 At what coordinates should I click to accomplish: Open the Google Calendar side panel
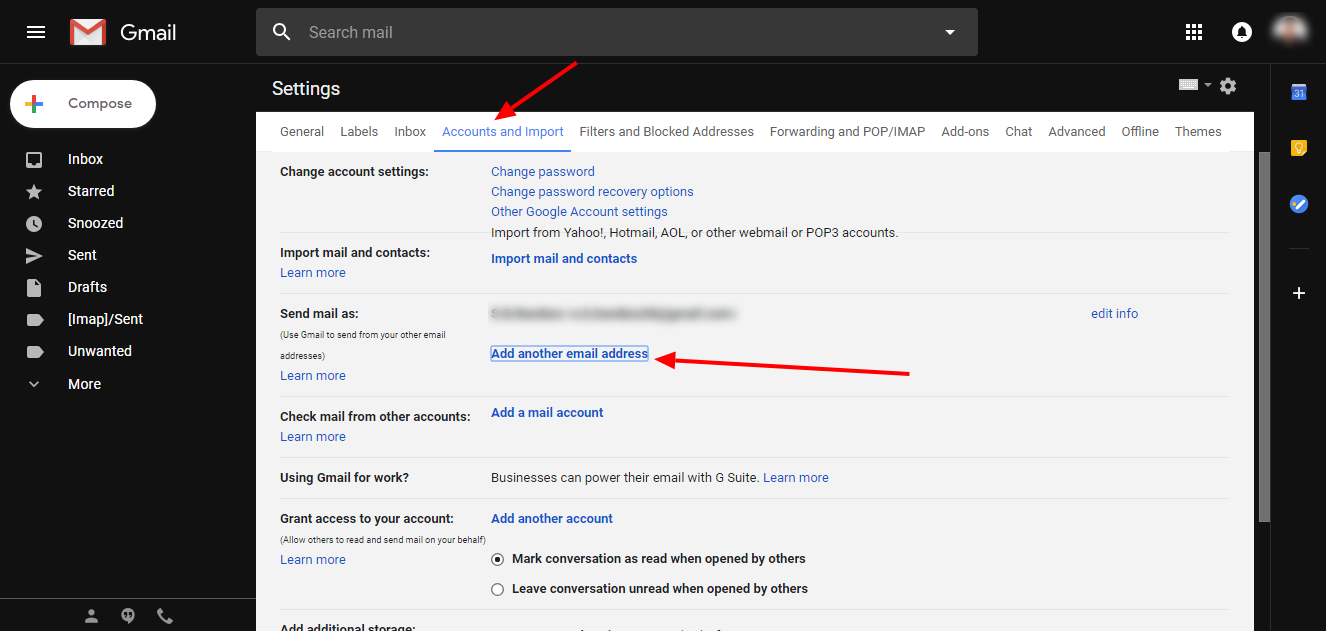(1298, 91)
